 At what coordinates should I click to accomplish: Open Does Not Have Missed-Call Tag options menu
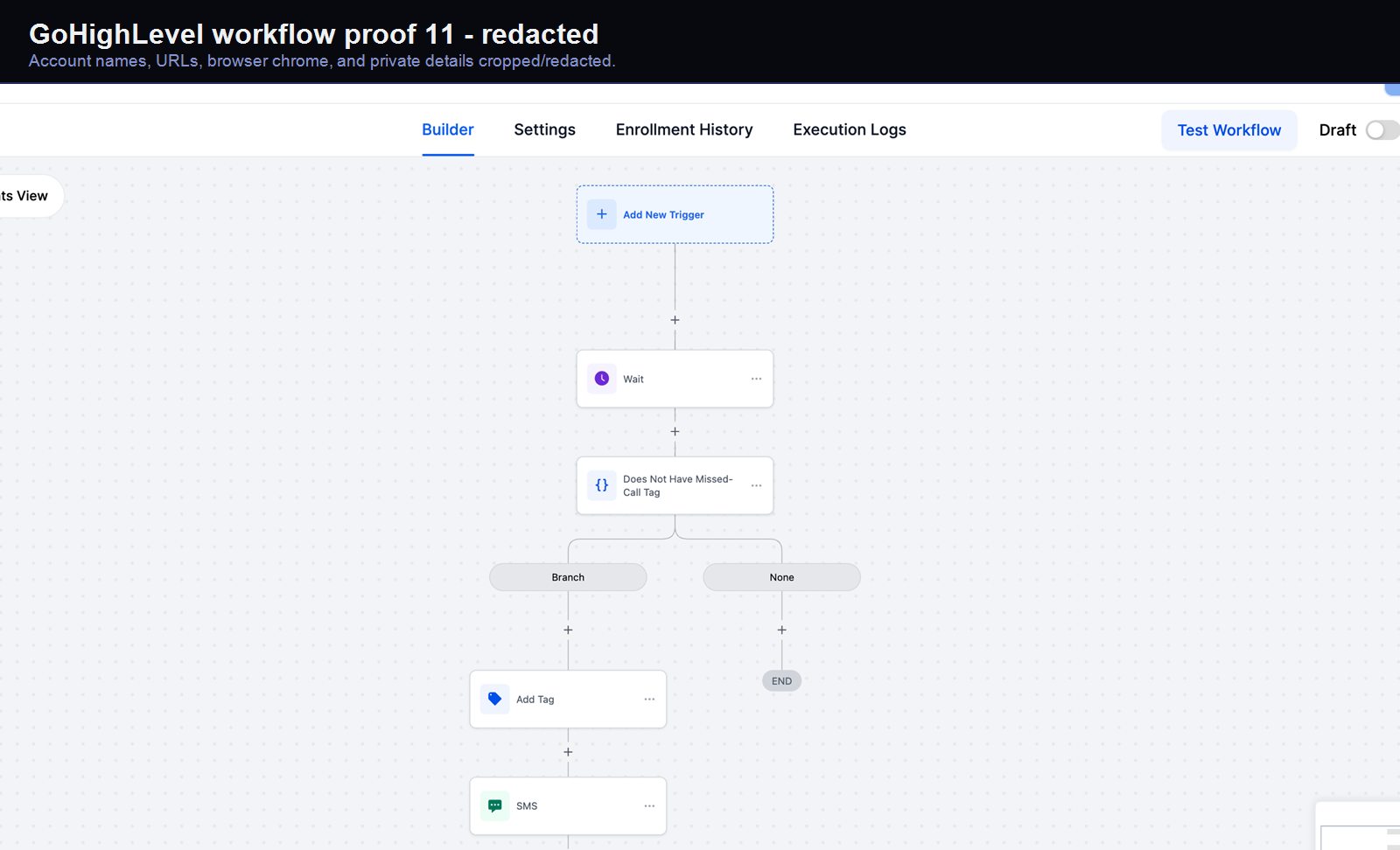coord(756,485)
